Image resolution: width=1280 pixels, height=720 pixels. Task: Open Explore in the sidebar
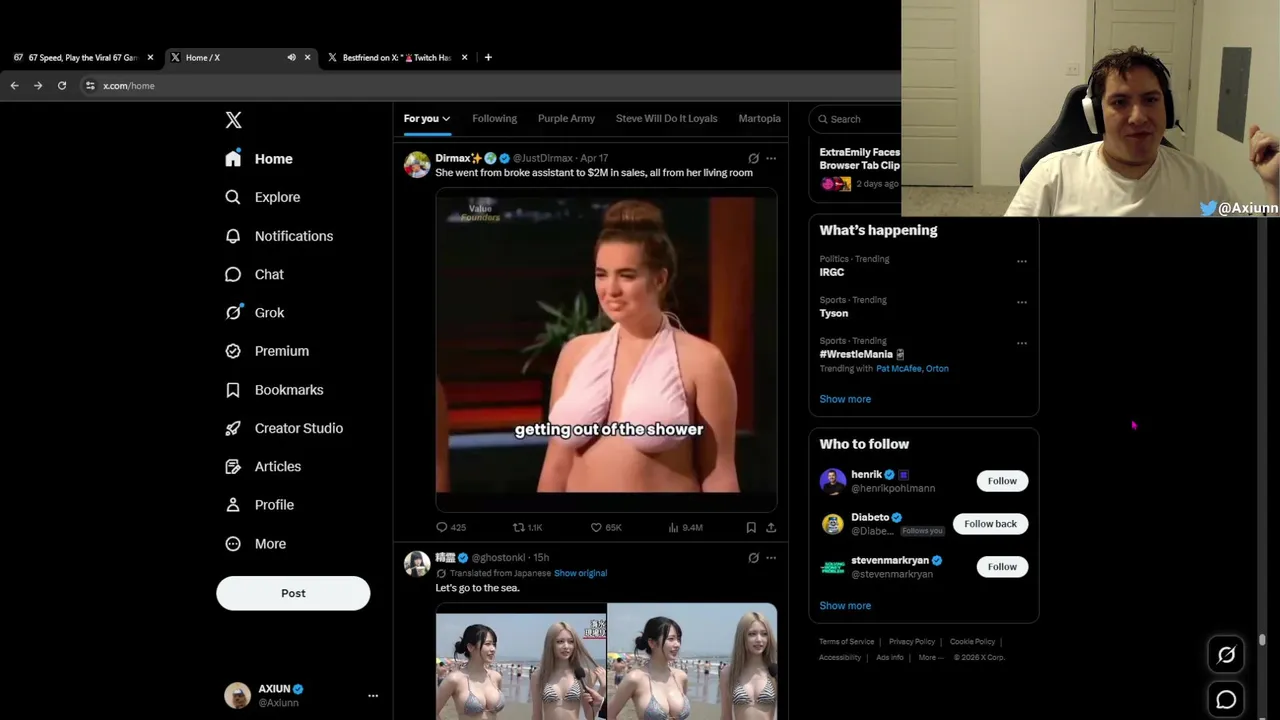pyautogui.click(x=263, y=197)
